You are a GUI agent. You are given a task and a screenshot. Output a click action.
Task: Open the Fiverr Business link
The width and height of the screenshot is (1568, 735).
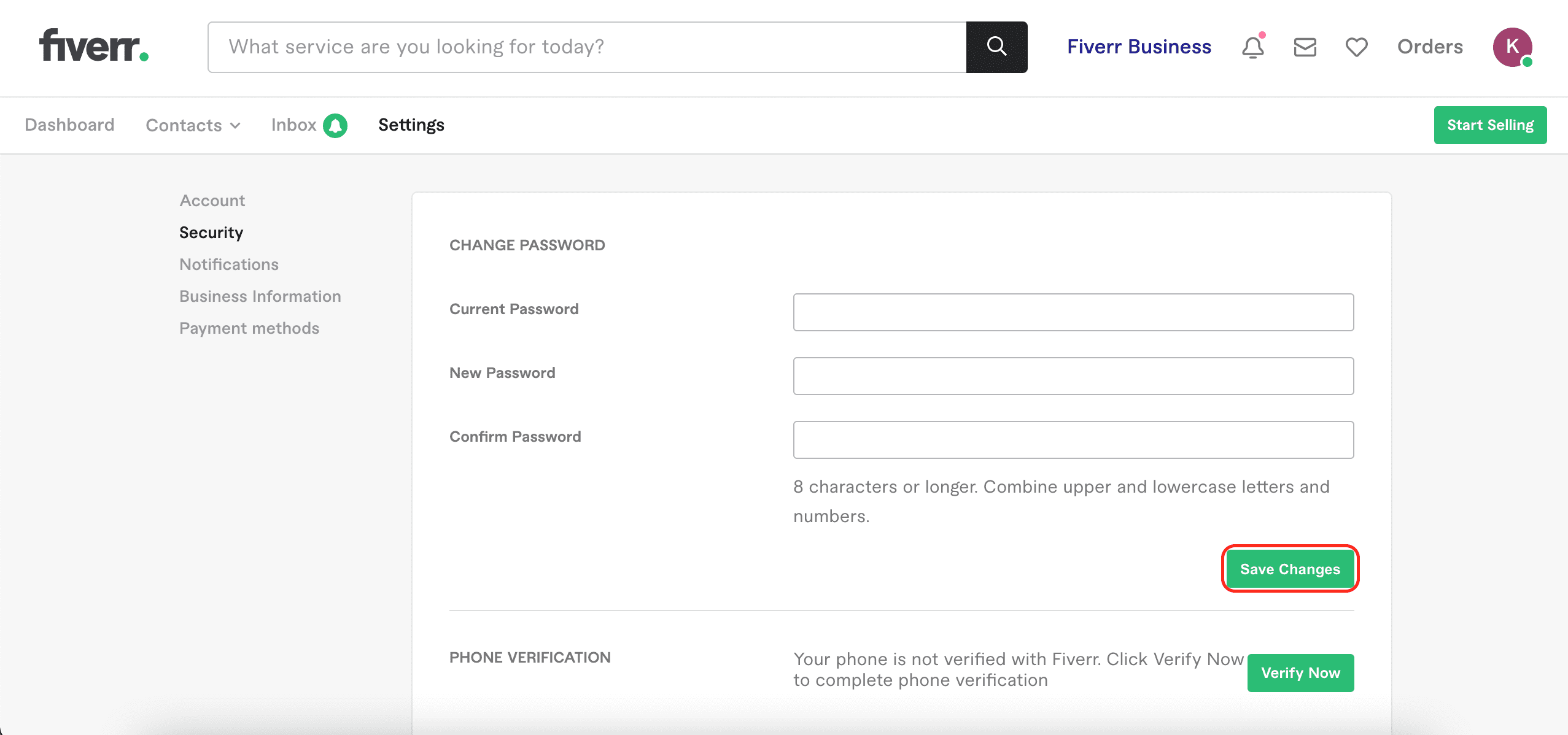(1139, 47)
